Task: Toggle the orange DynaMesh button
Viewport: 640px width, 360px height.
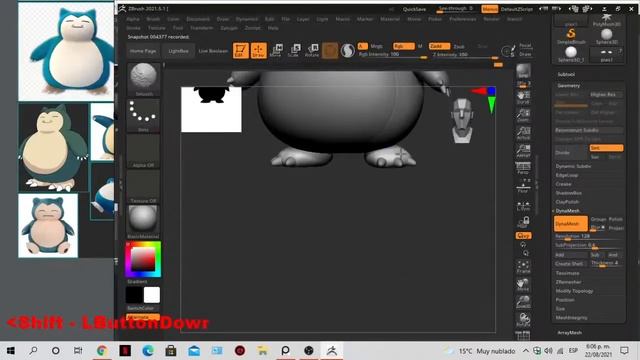Action: (571, 224)
